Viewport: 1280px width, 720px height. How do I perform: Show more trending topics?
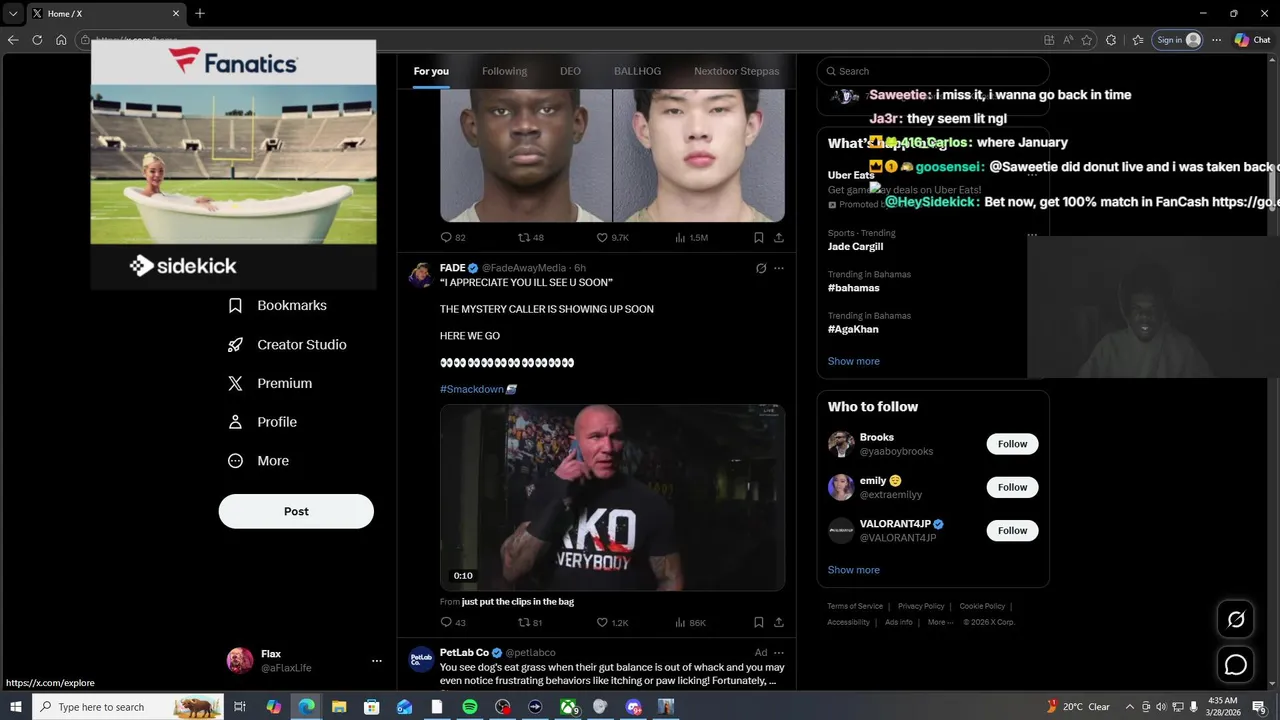[853, 361]
